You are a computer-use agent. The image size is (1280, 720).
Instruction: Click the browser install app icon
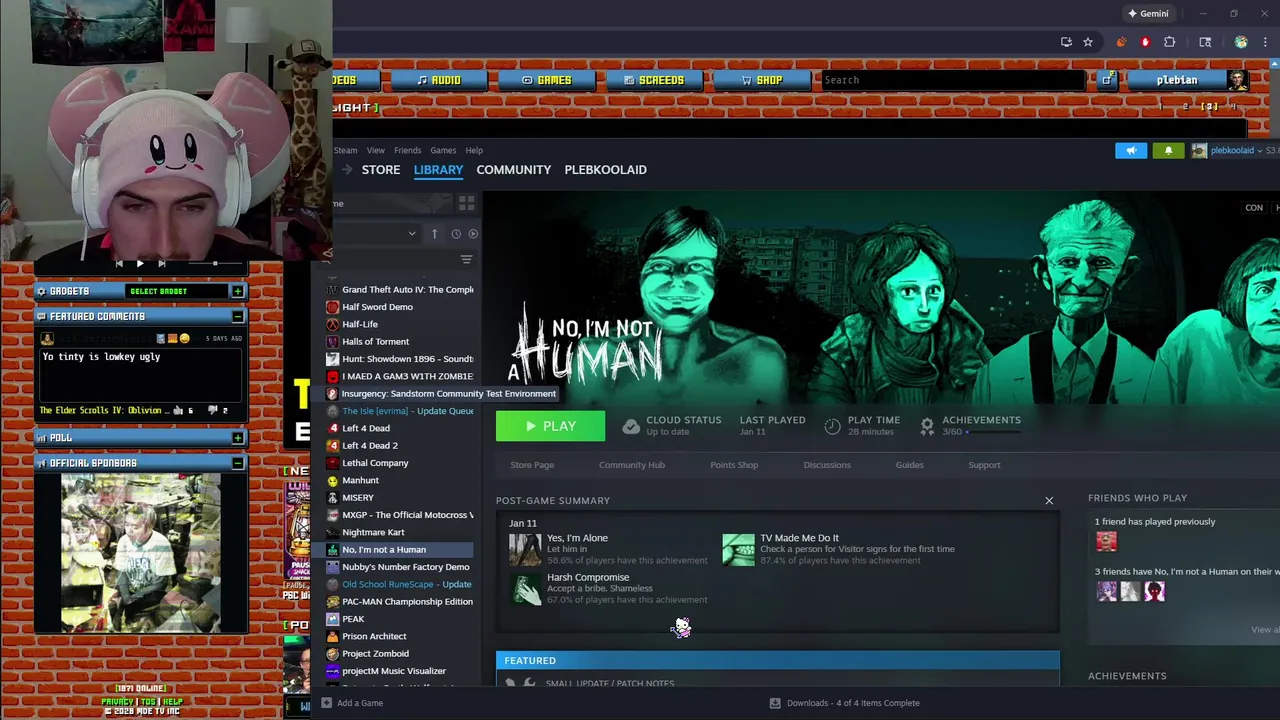click(1066, 42)
